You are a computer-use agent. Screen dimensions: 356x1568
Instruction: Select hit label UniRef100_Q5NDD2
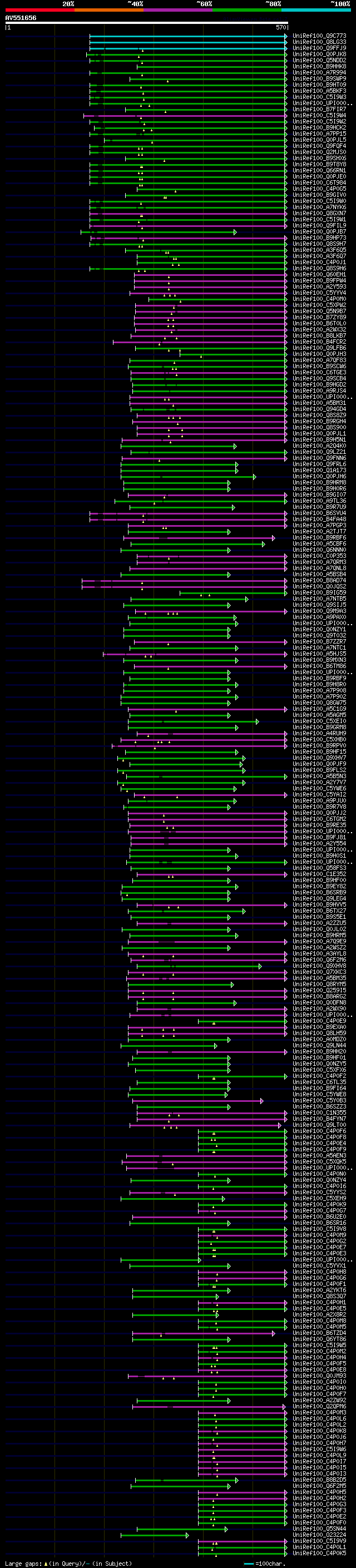click(319, 60)
